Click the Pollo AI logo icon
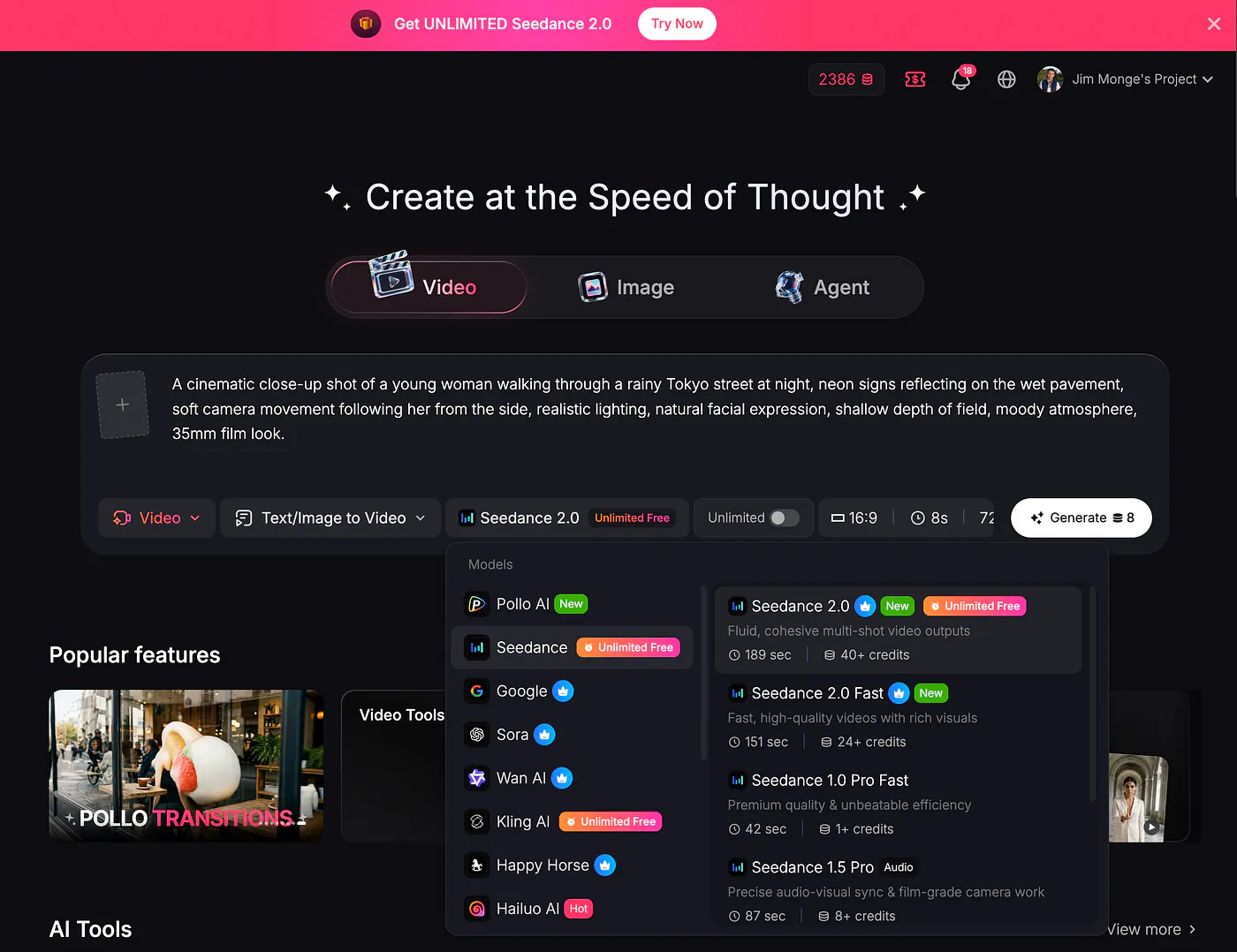This screenshot has height=952, width=1237. pyautogui.click(x=477, y=604)
